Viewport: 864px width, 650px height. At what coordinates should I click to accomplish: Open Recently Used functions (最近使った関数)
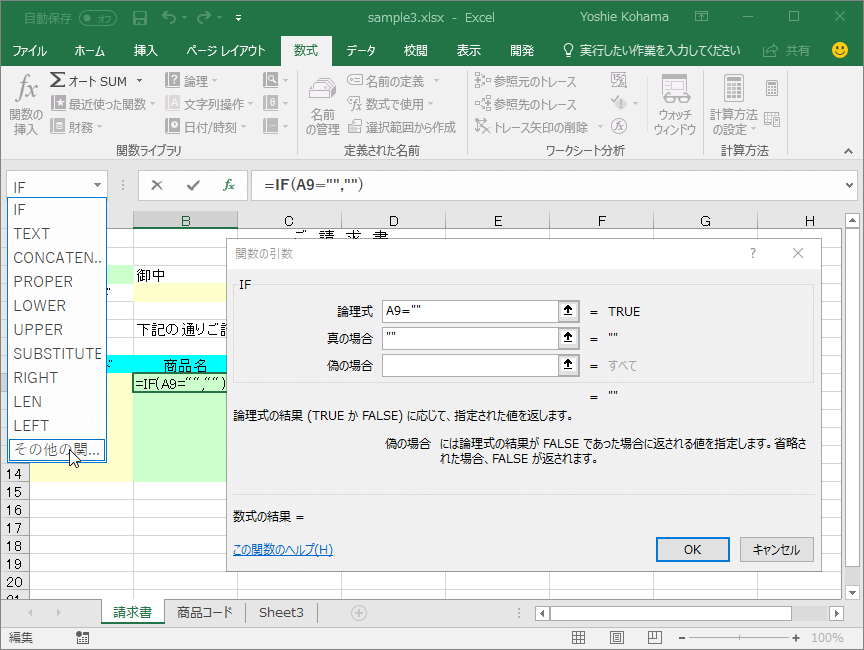pyautogui.click(x=103, y=104)
